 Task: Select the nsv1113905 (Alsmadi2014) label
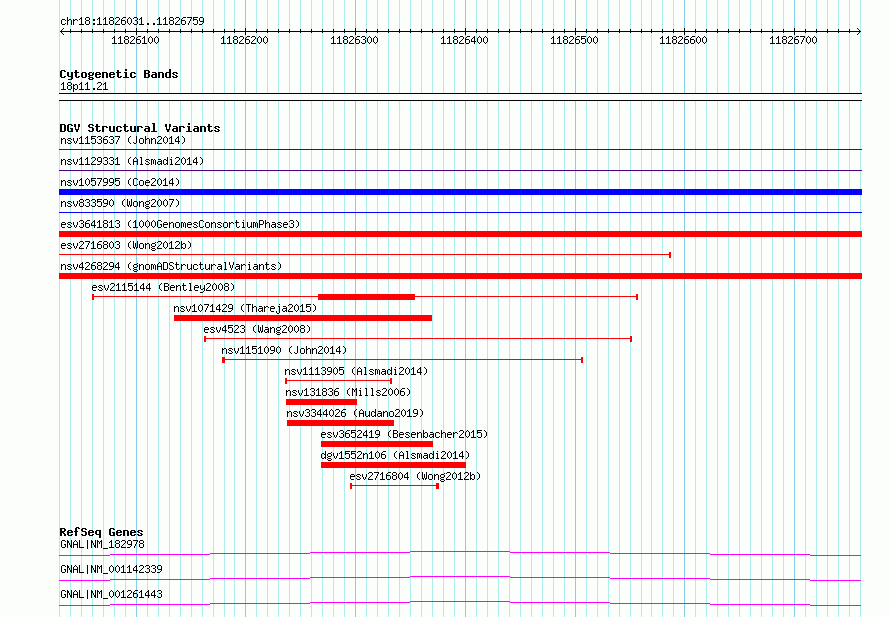356,371
